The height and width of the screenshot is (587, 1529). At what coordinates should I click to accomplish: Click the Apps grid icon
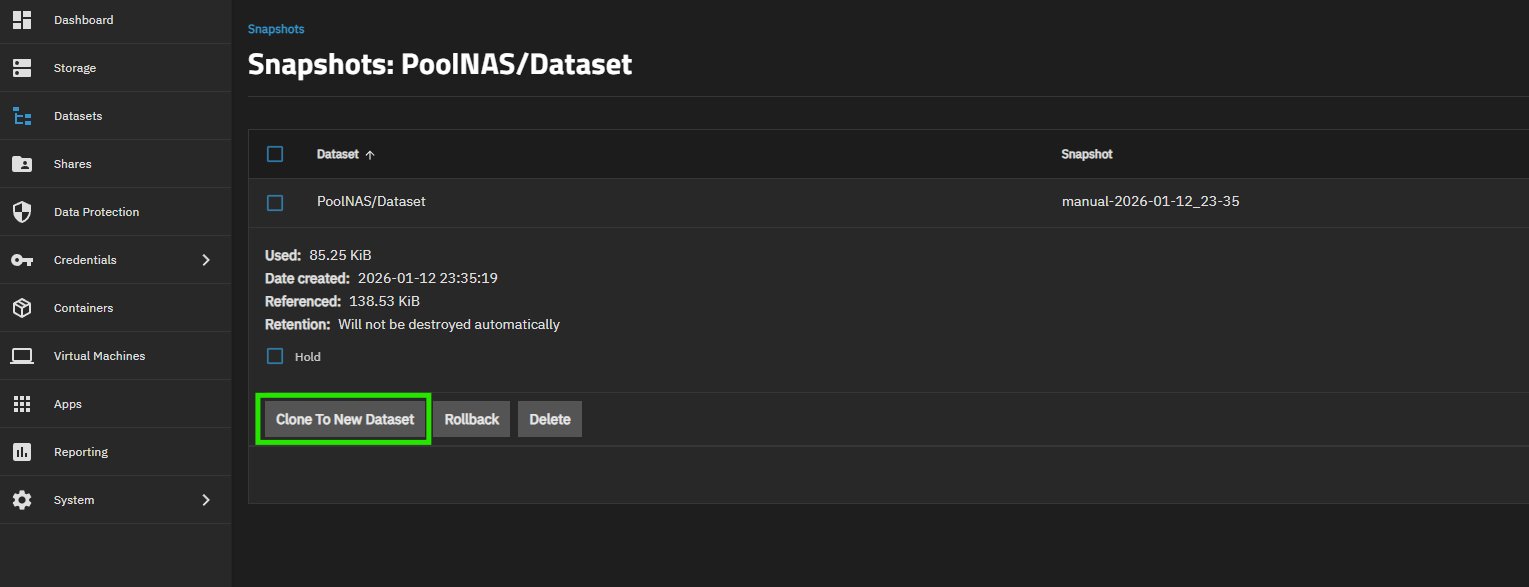coord(22,404)
